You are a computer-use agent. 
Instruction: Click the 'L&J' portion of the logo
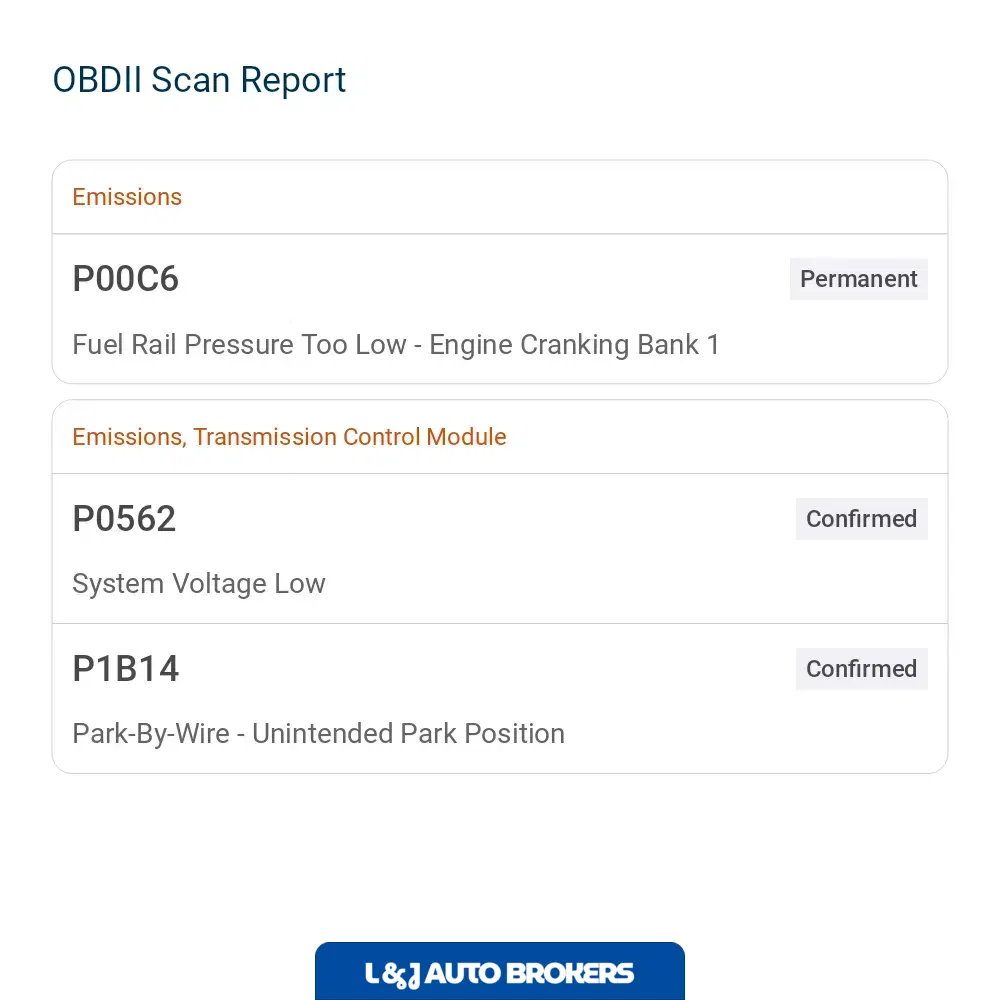pos(392,974)
